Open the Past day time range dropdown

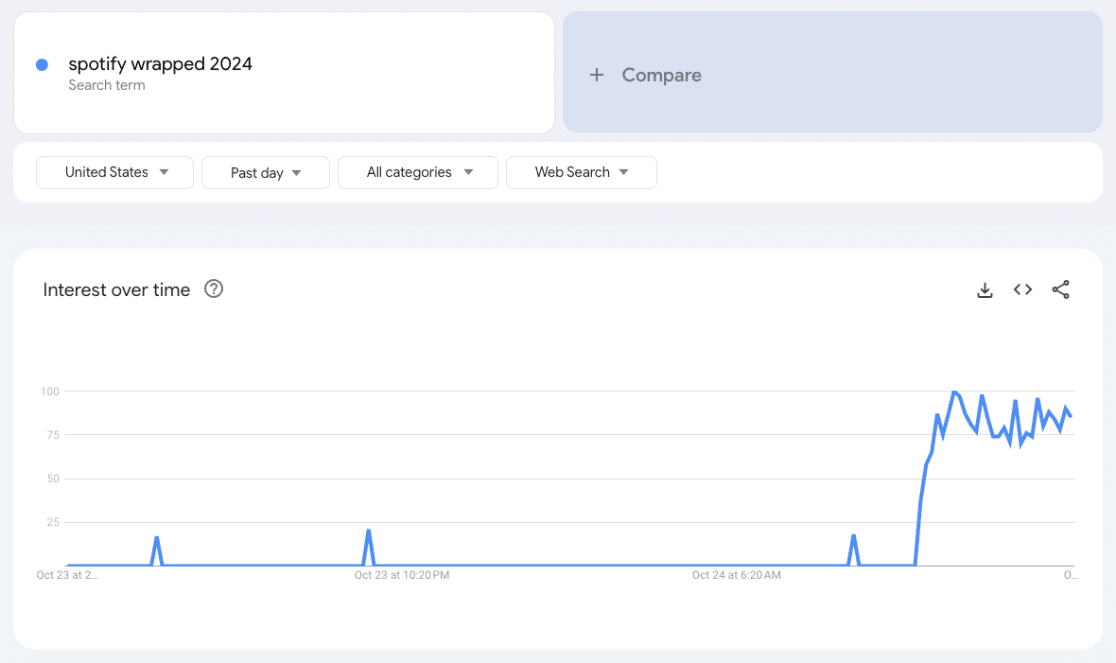pos(265,172)
